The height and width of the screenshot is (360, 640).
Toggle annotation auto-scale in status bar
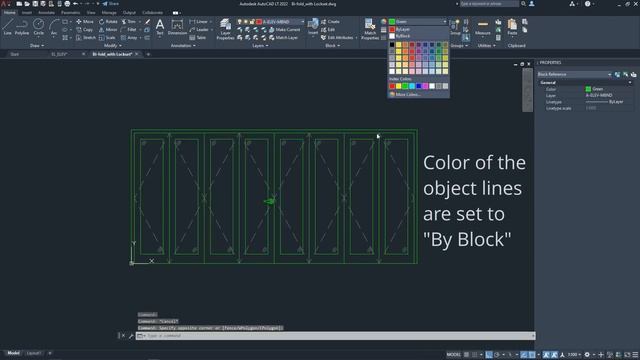[554, 355]
